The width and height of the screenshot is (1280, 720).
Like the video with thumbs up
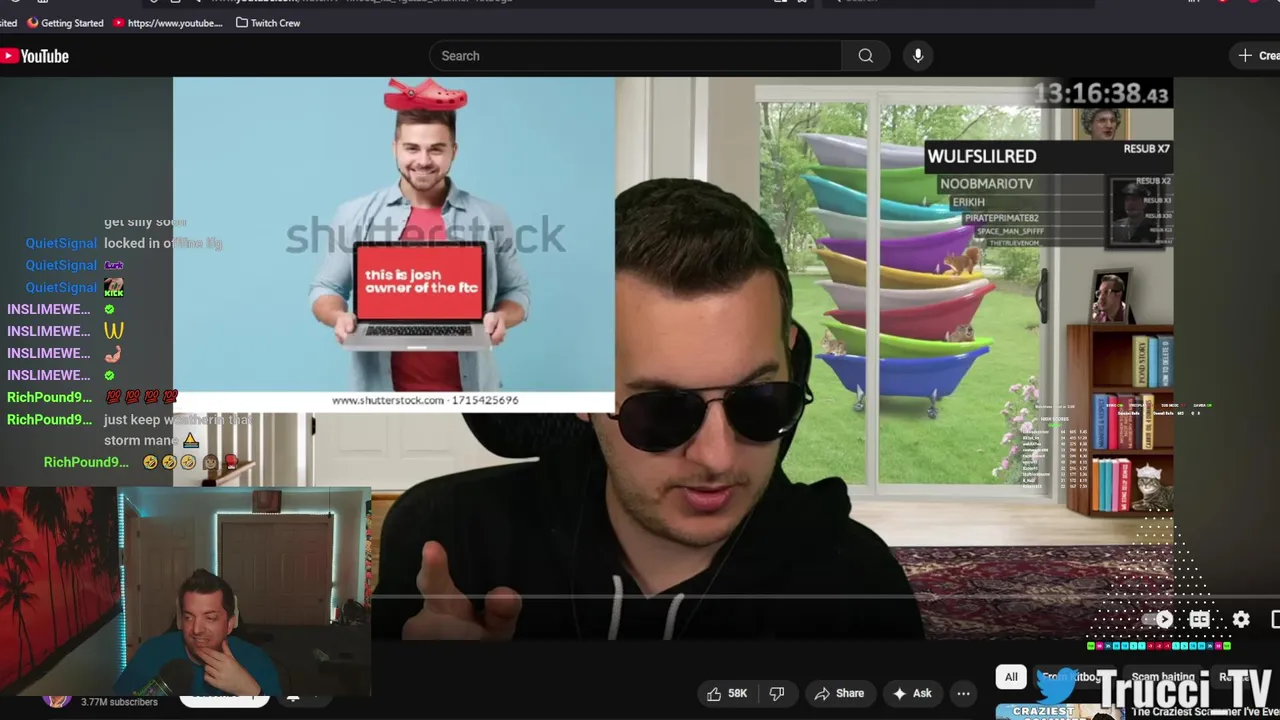[x=727, y=693]
